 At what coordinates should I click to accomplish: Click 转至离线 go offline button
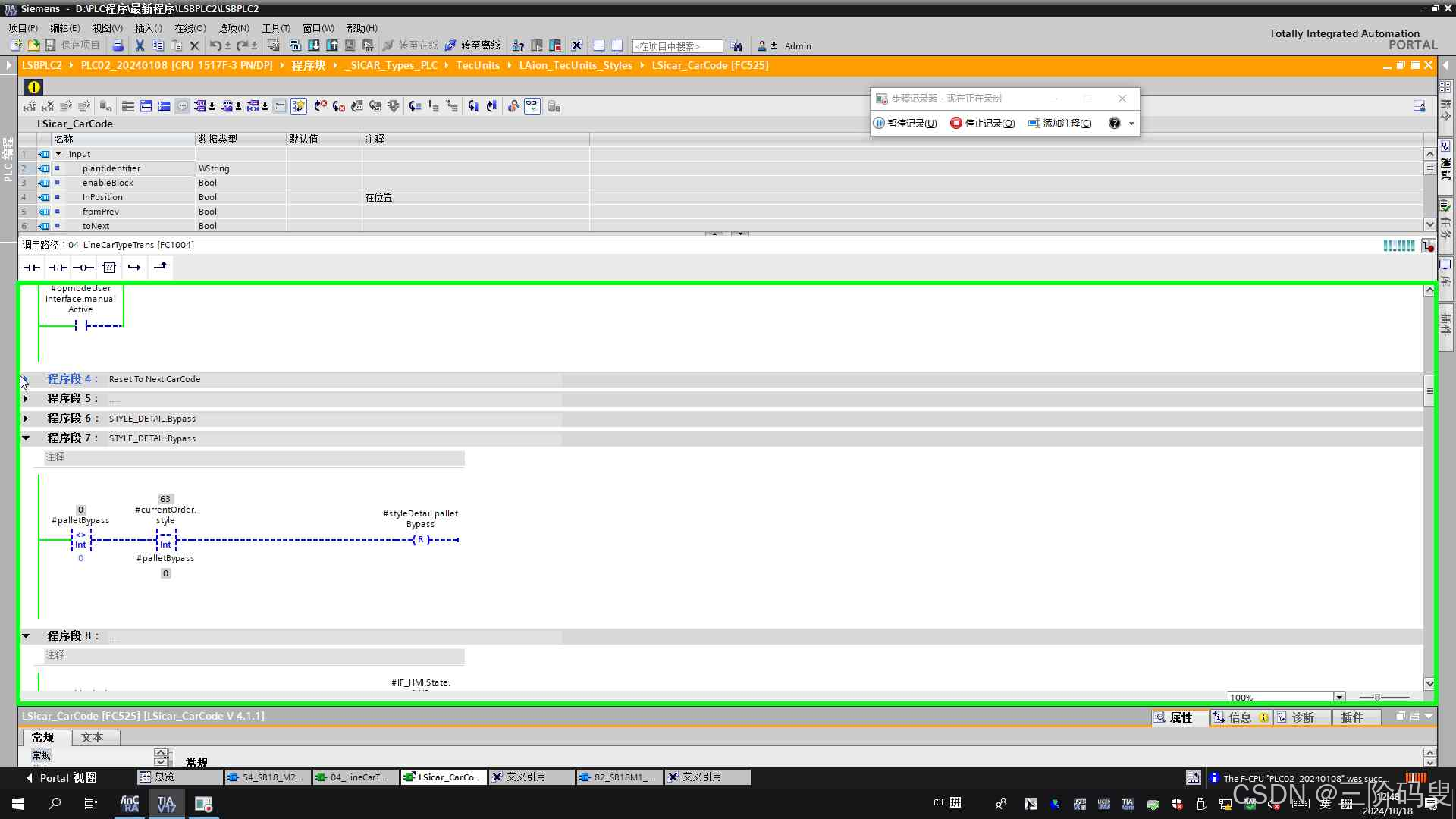click(472, 45)
